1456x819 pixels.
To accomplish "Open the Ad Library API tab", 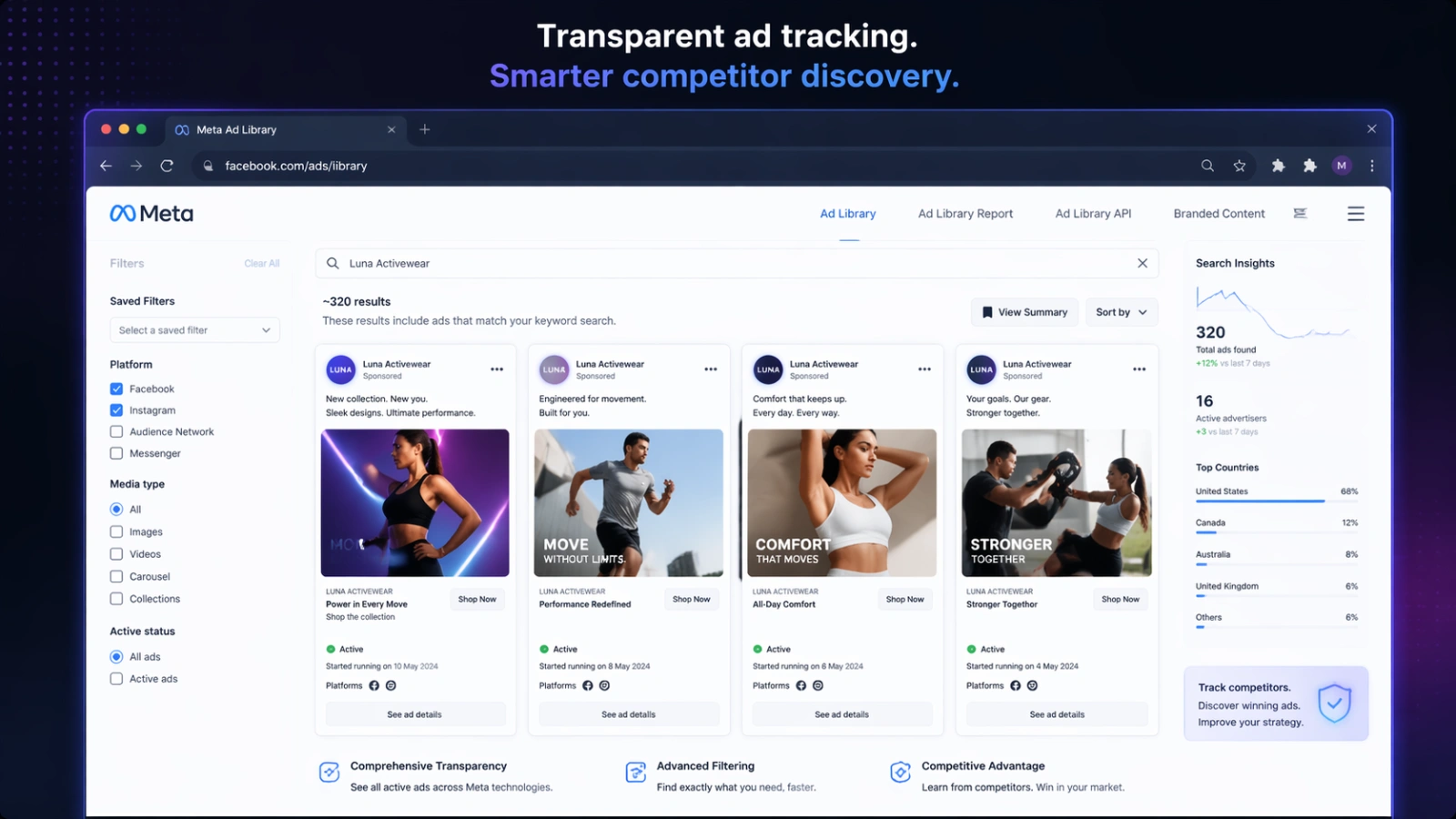I will point(1093,214).
